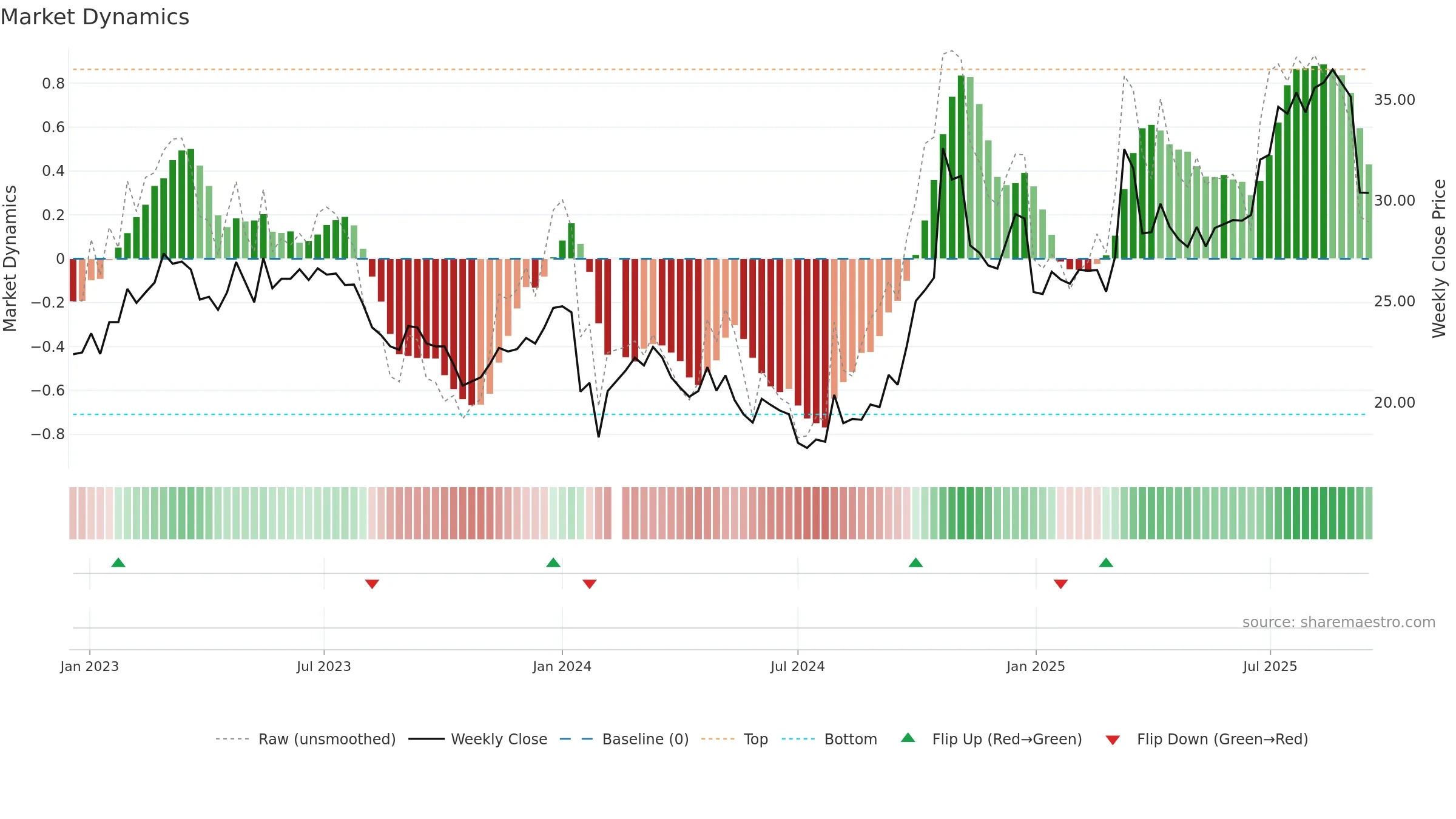Click the Flip Down marker after Jul 2023
The height and width of the screenshot is (819, 1456).
pos(372,584)
